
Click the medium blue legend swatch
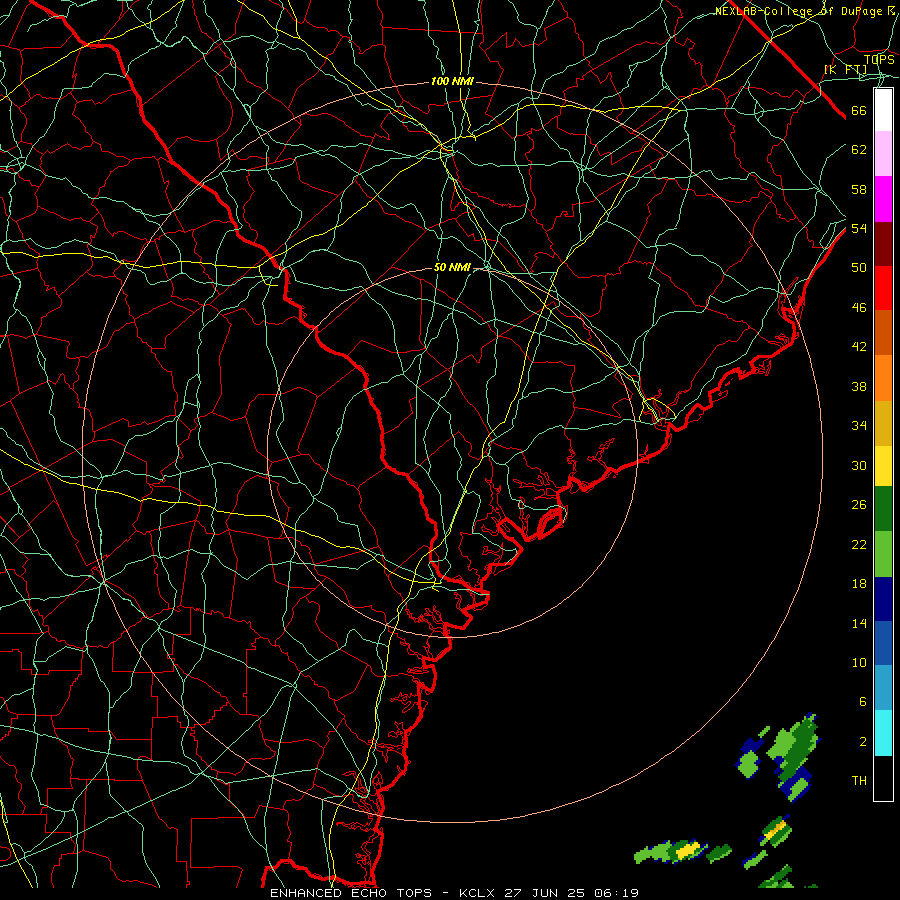tap(883, 643)
